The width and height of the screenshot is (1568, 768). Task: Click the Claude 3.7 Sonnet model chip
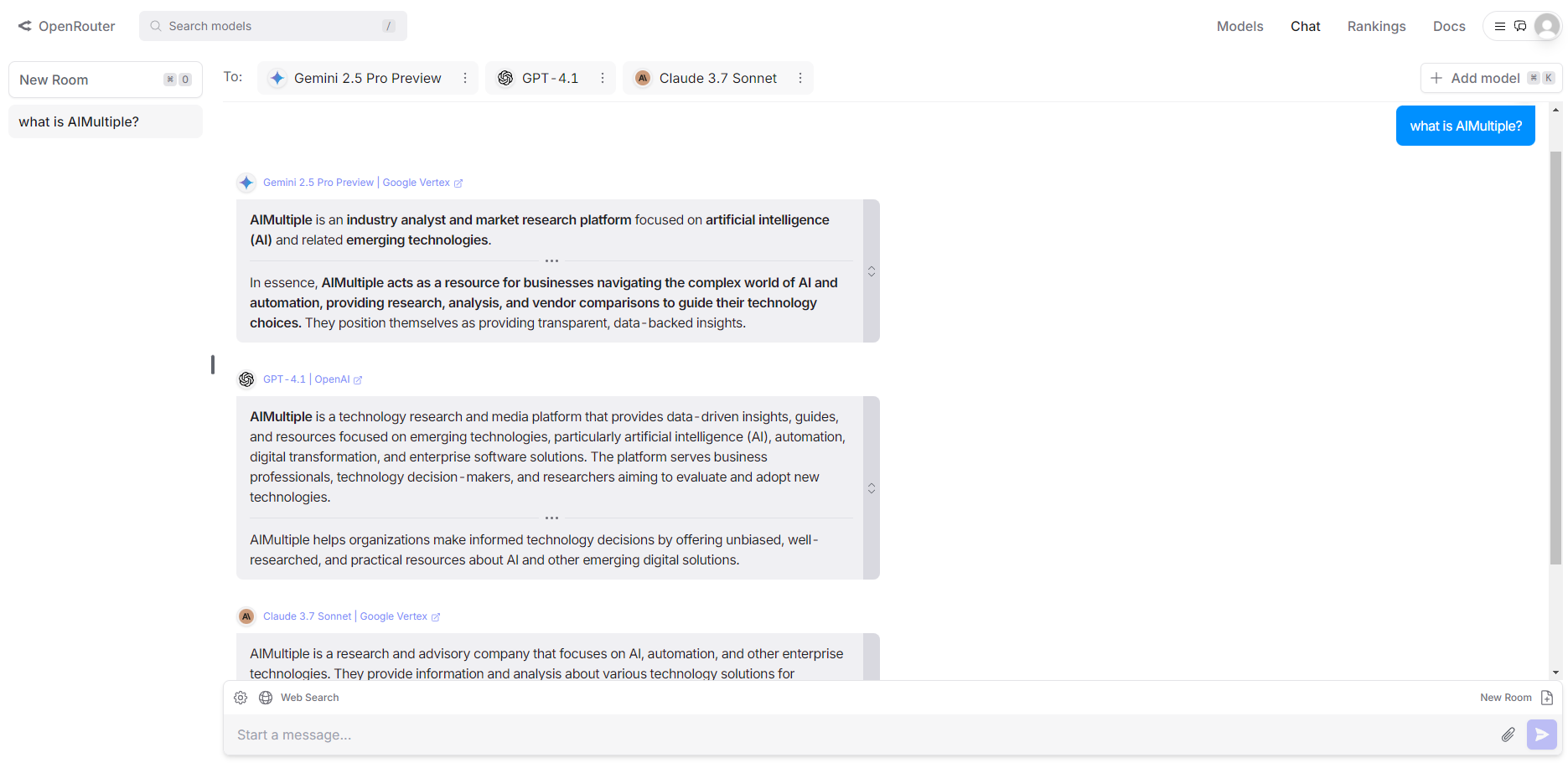tap(717, 78)
